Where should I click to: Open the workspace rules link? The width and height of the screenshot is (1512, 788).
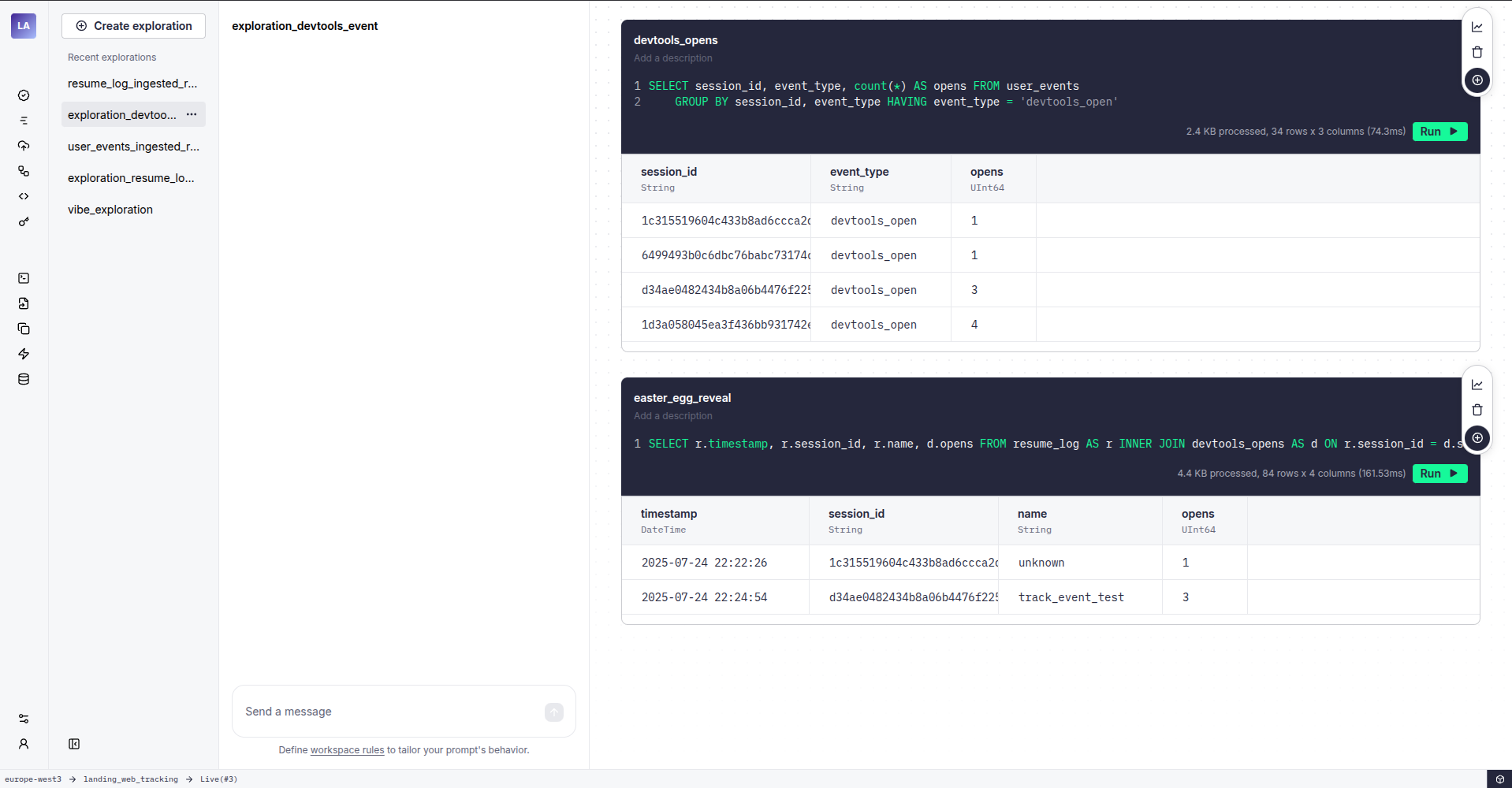pyautogui.click(x=346, y=749)
